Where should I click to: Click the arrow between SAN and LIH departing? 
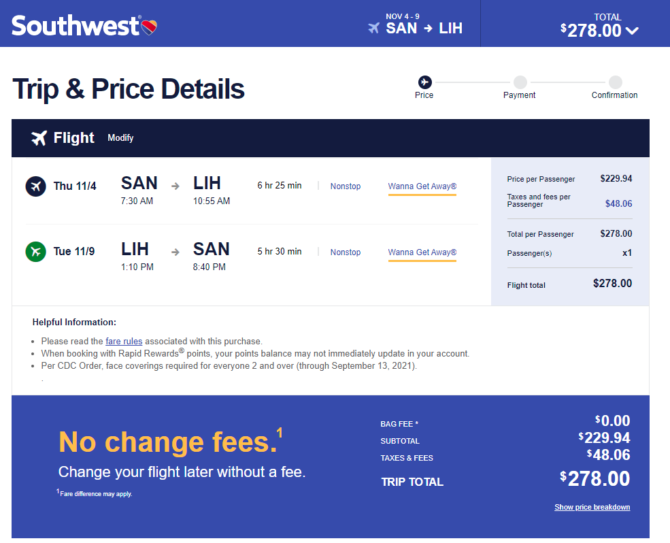pos(175,186)
